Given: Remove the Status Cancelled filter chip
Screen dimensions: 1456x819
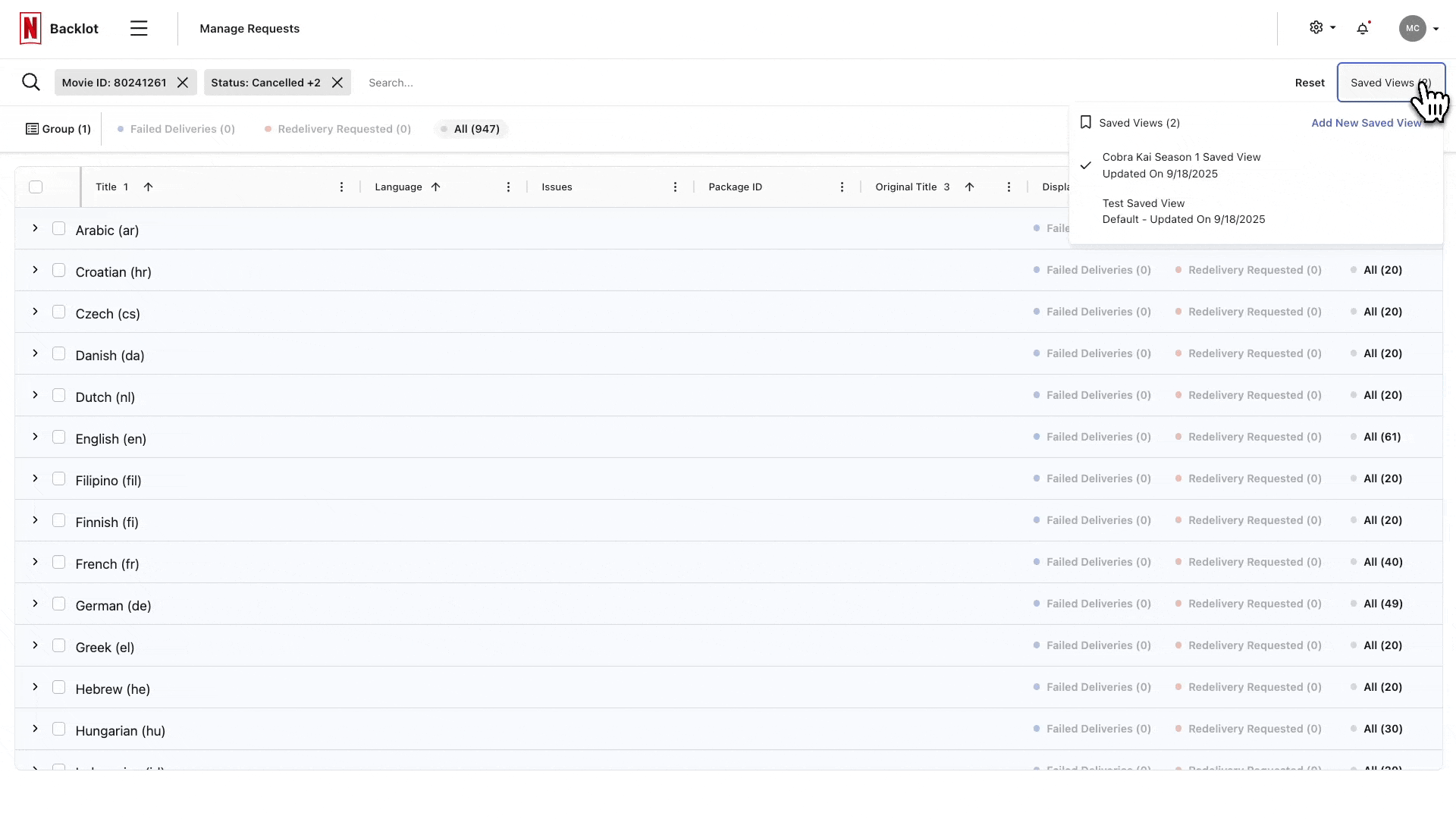Looking at the screenshot, I should click(337, 83).
